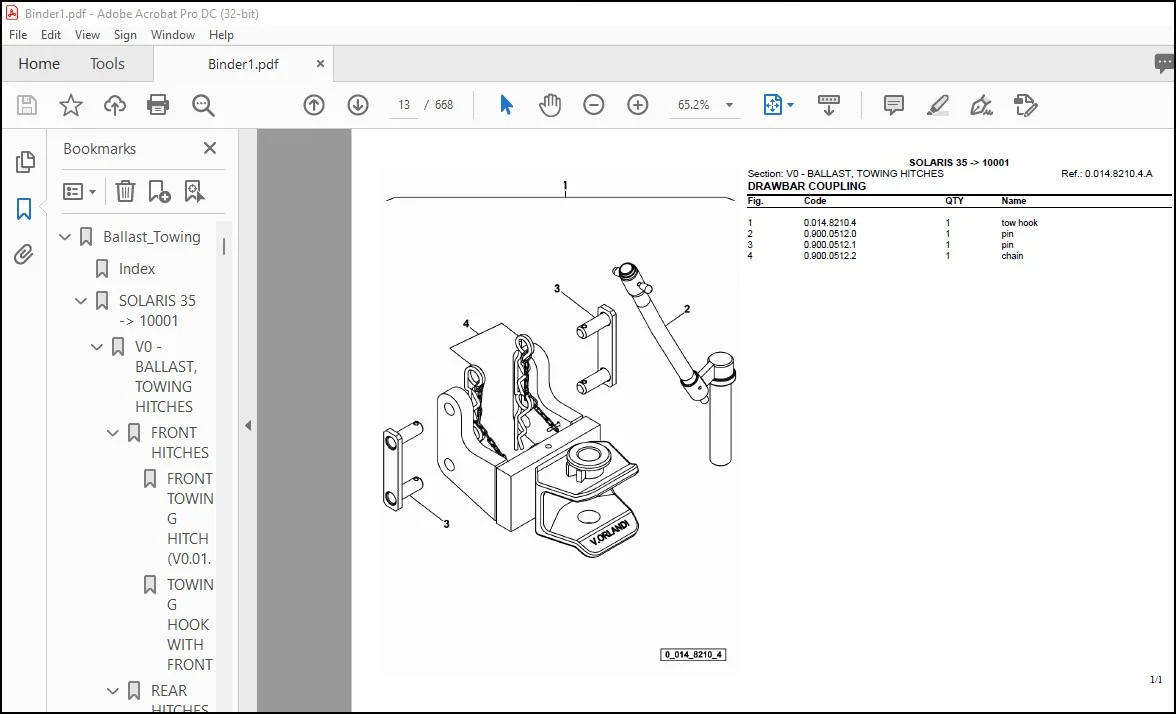This screenshot has height=714, width=1176.
Task: Click the DRAWBAR COUPLING heading
Action: [x=806, y=186]
